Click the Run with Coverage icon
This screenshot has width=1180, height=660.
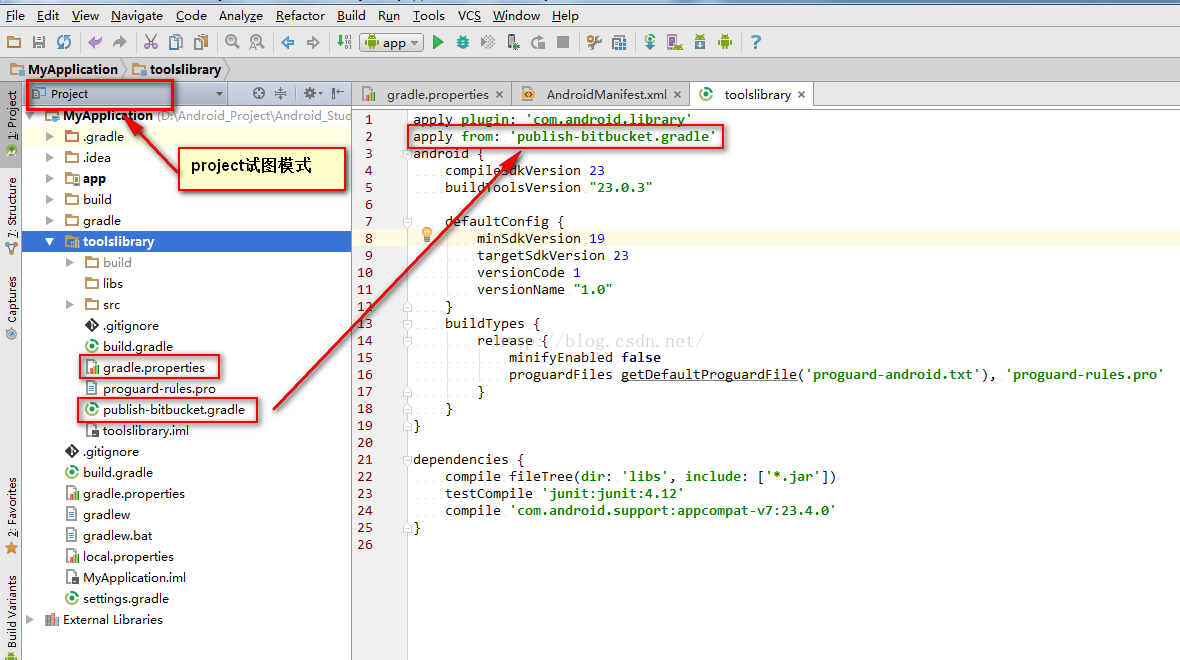pyautogui.click(x=488, y=43)
